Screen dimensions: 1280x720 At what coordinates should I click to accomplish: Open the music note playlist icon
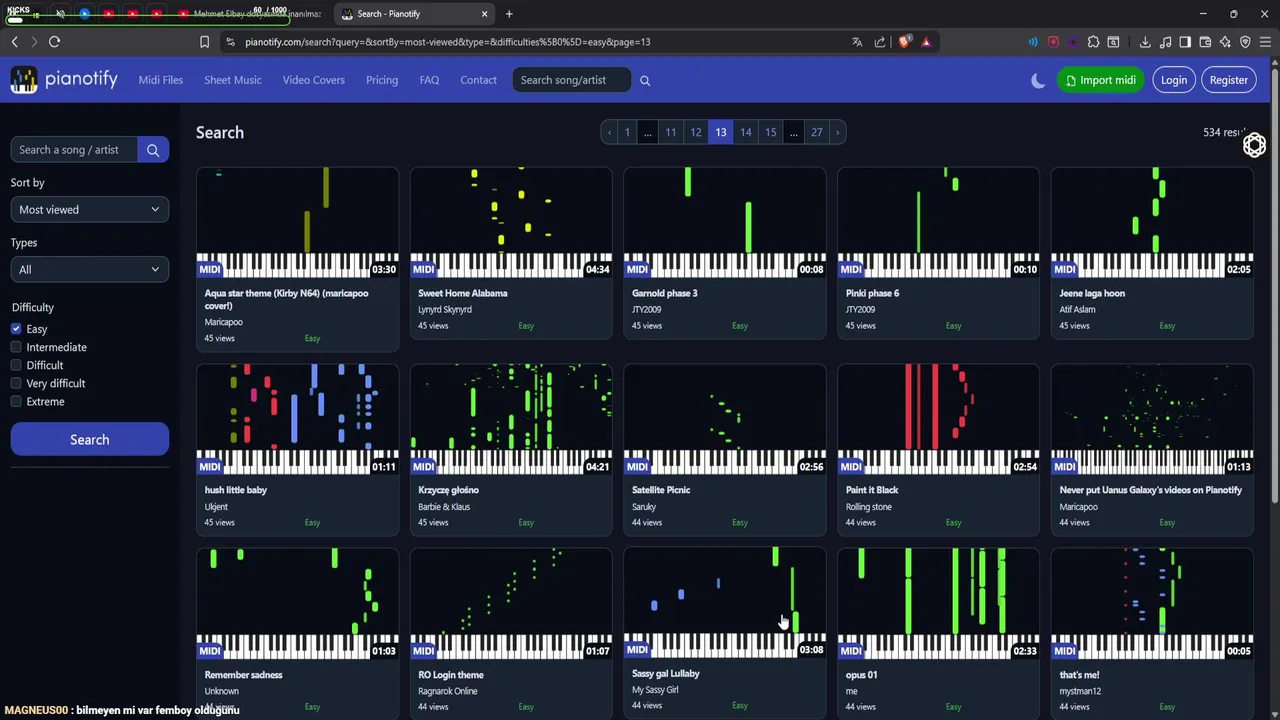[1165, 42]
